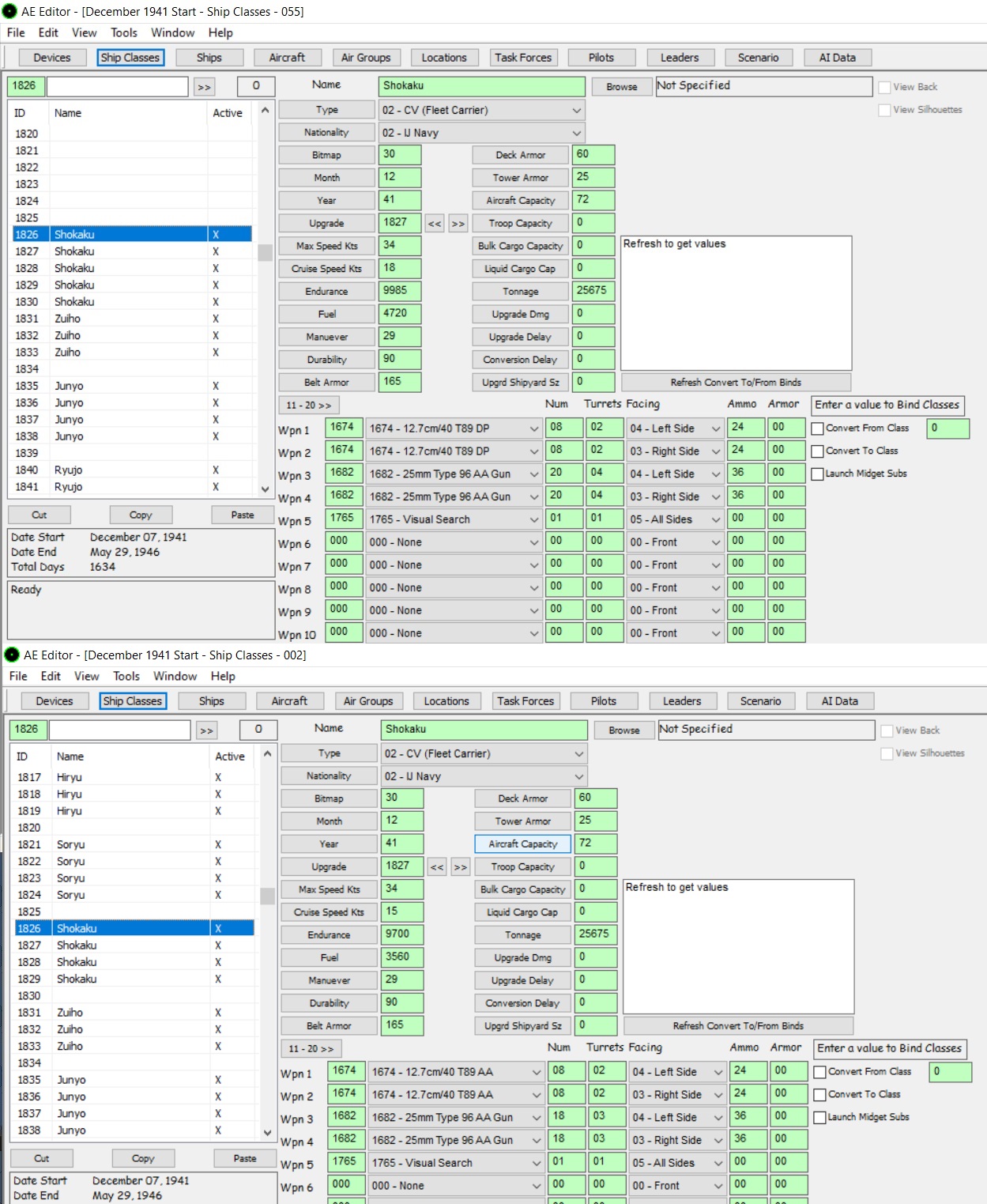Click Fuel value 4720 in top window

point(400,314)
